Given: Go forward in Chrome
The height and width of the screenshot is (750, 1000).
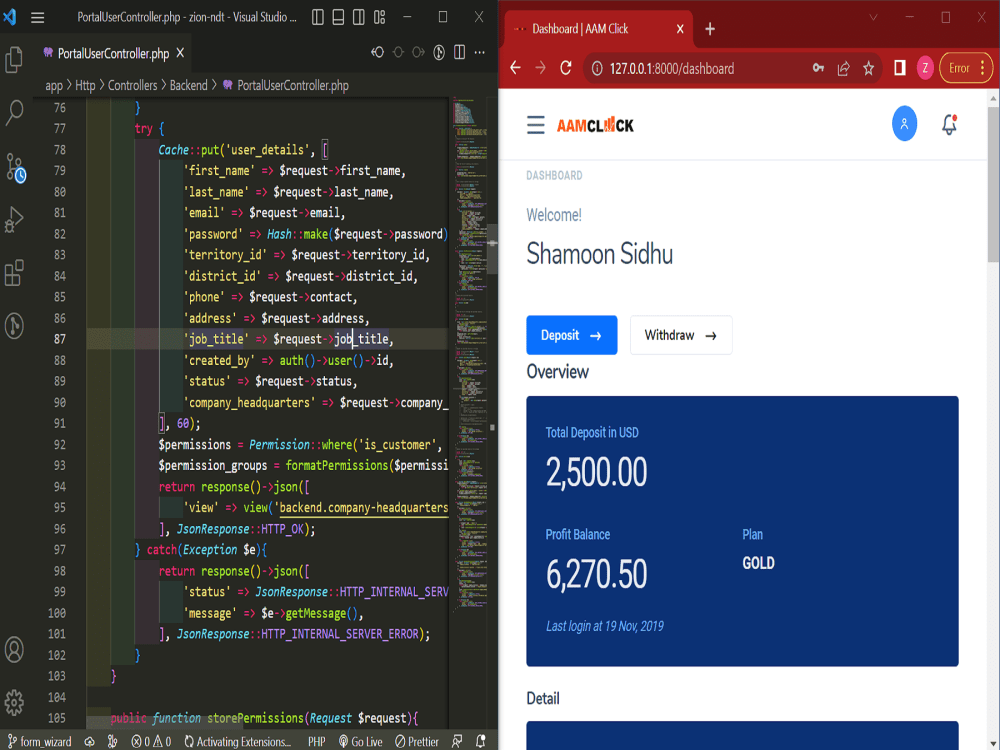Looking at the screenshot, I should (x=541, y=68).
